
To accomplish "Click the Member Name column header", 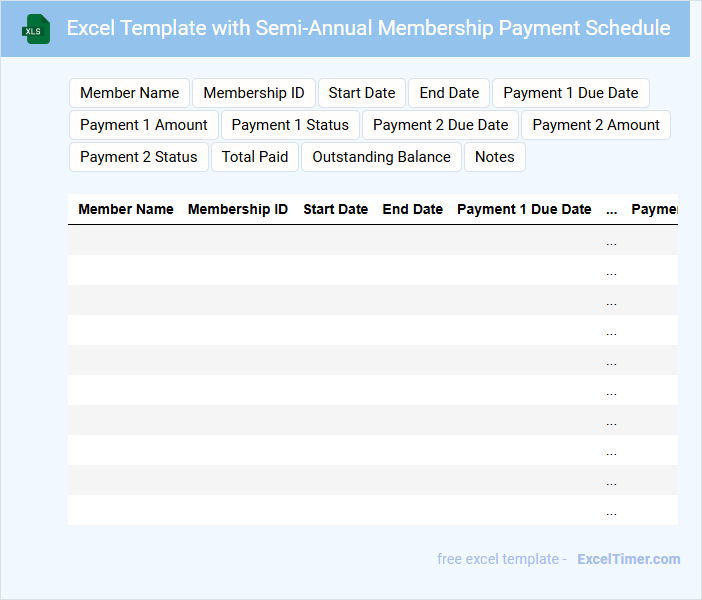I will 126,210.
